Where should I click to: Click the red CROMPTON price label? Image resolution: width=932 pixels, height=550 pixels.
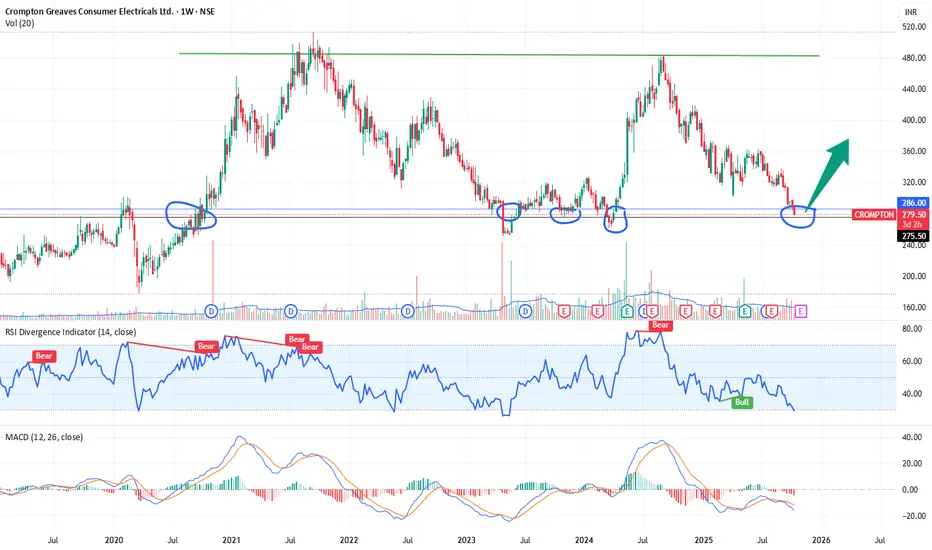874,215
